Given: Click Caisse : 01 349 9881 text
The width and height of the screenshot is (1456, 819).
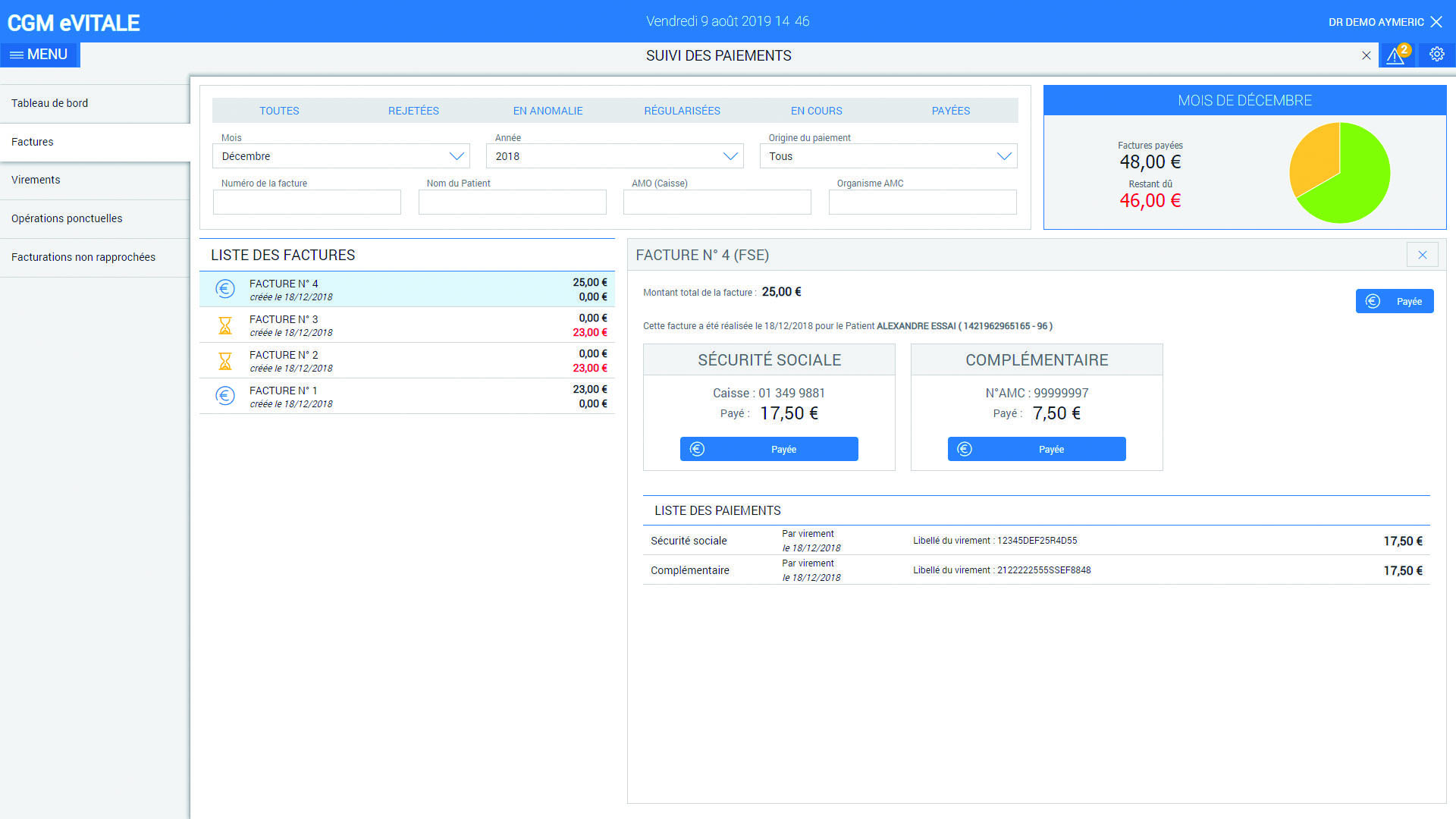Looking at the screenshot, I should (768, 393).
